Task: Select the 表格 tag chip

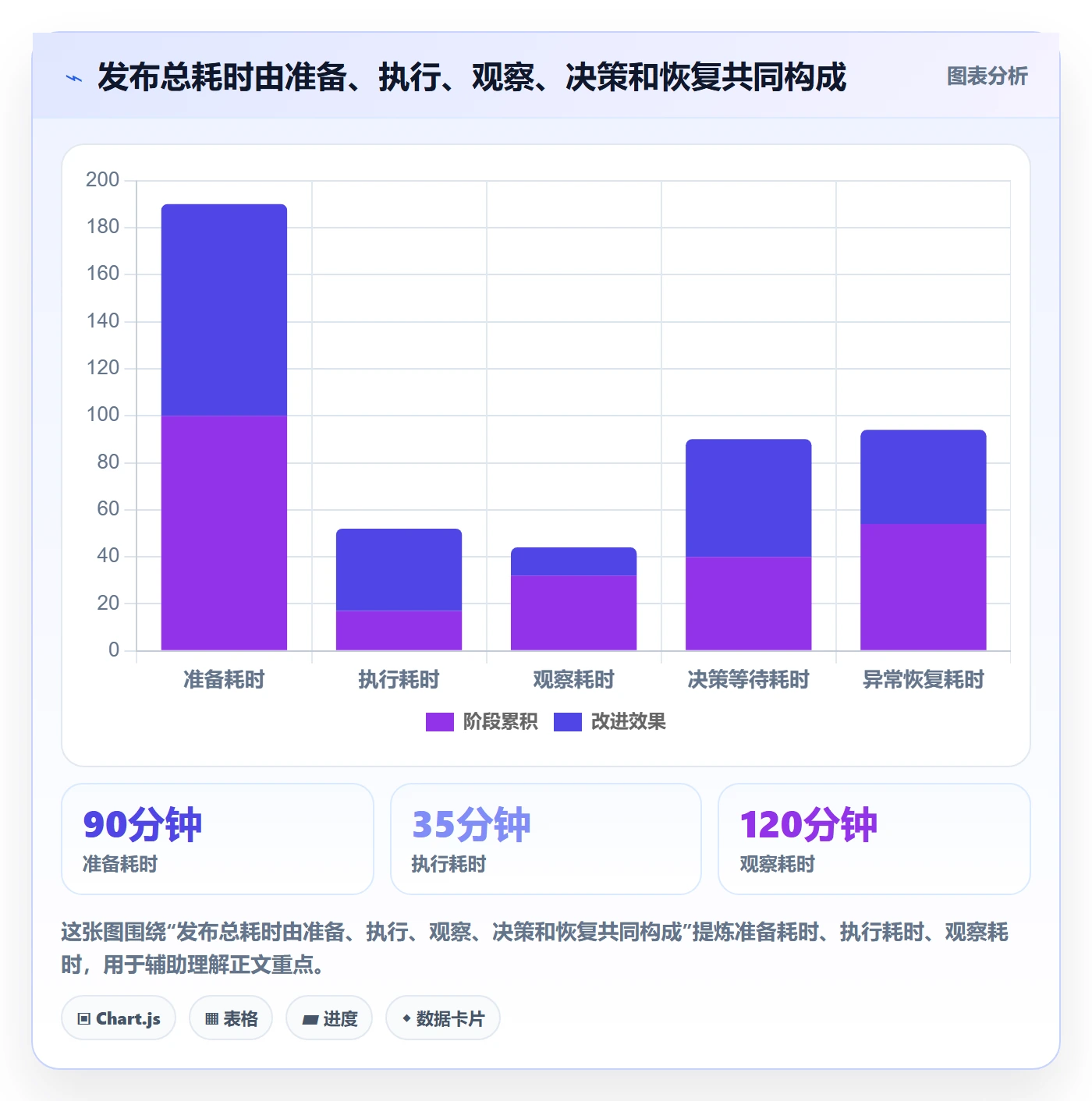Action: coord(231,1018)
